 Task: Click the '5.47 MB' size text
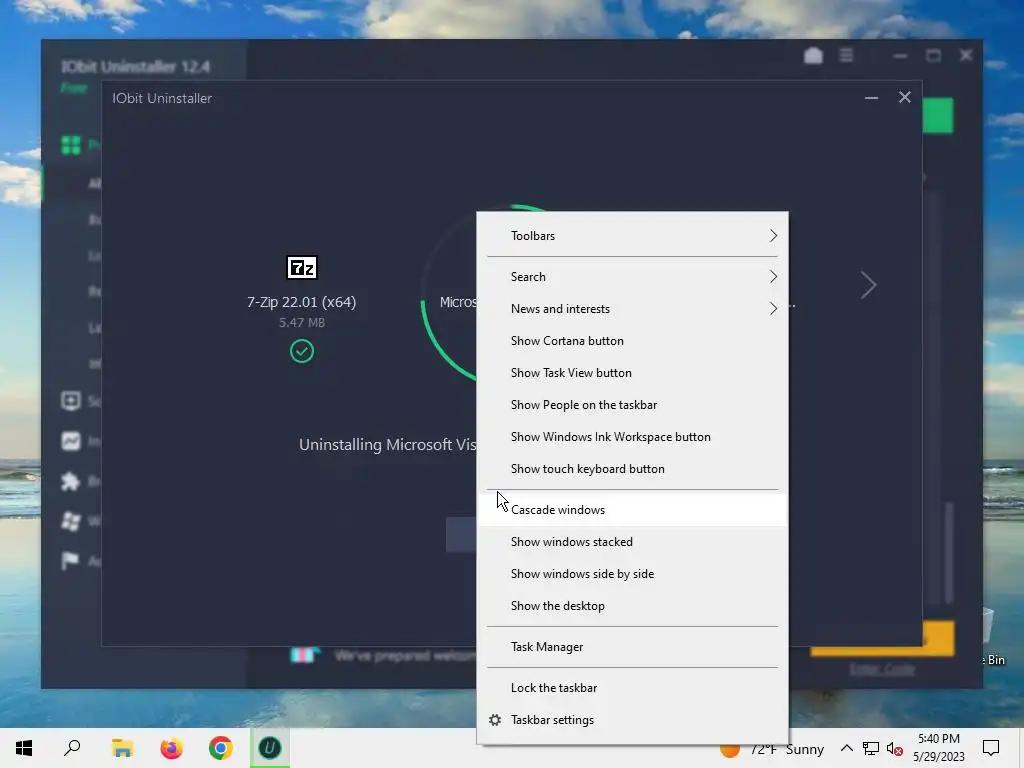302,323
